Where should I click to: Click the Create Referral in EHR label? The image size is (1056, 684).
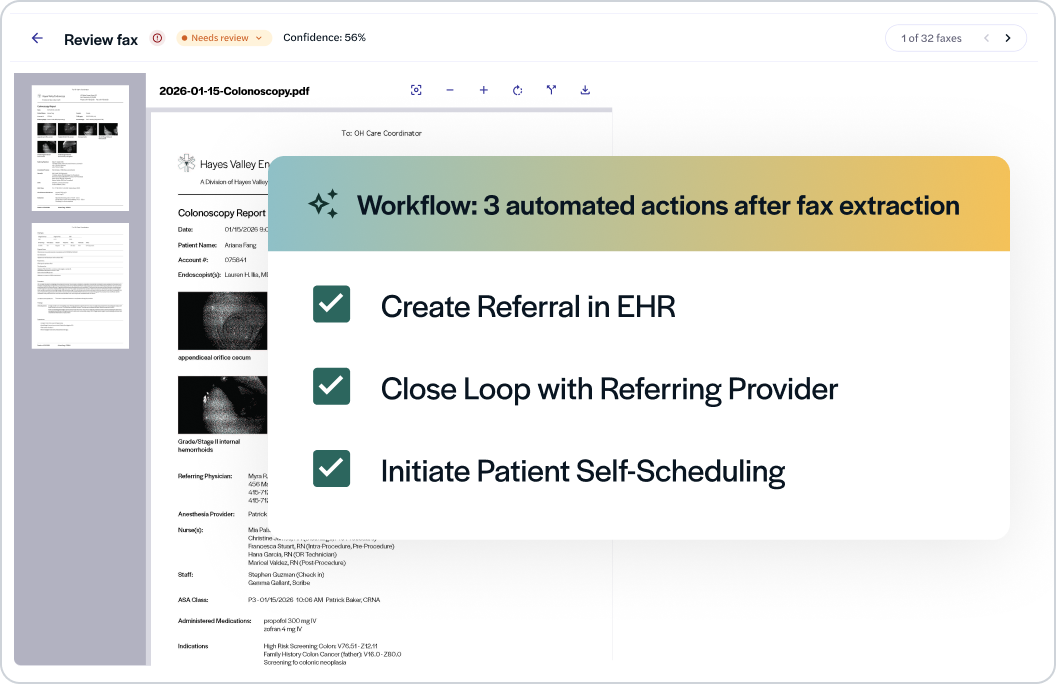pos(528,307)
